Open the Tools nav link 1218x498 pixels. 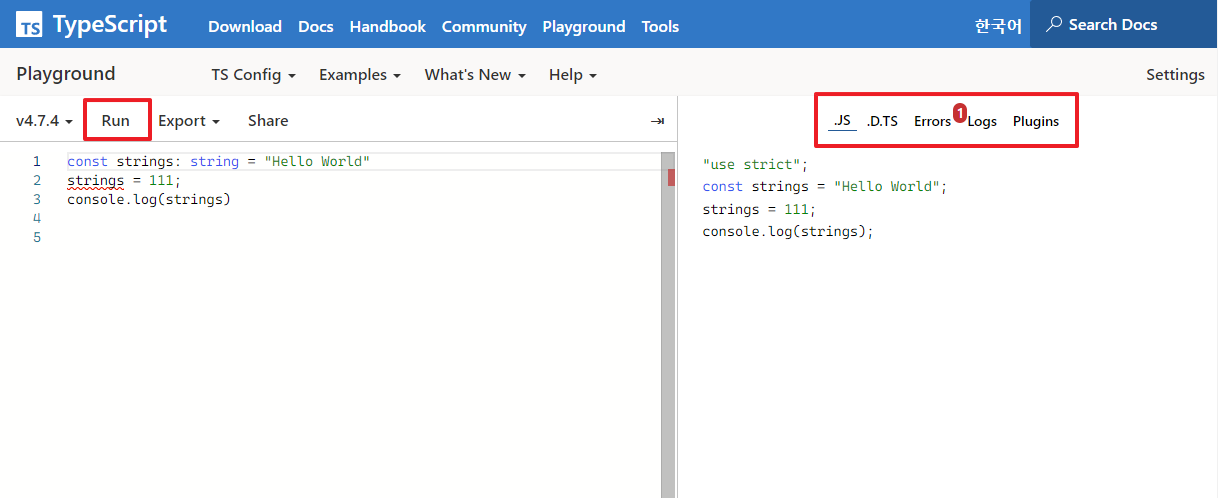[660, 27]
